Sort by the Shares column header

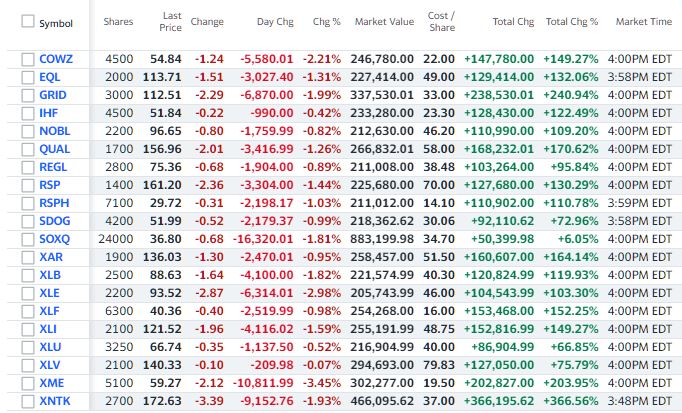point(118,22)
